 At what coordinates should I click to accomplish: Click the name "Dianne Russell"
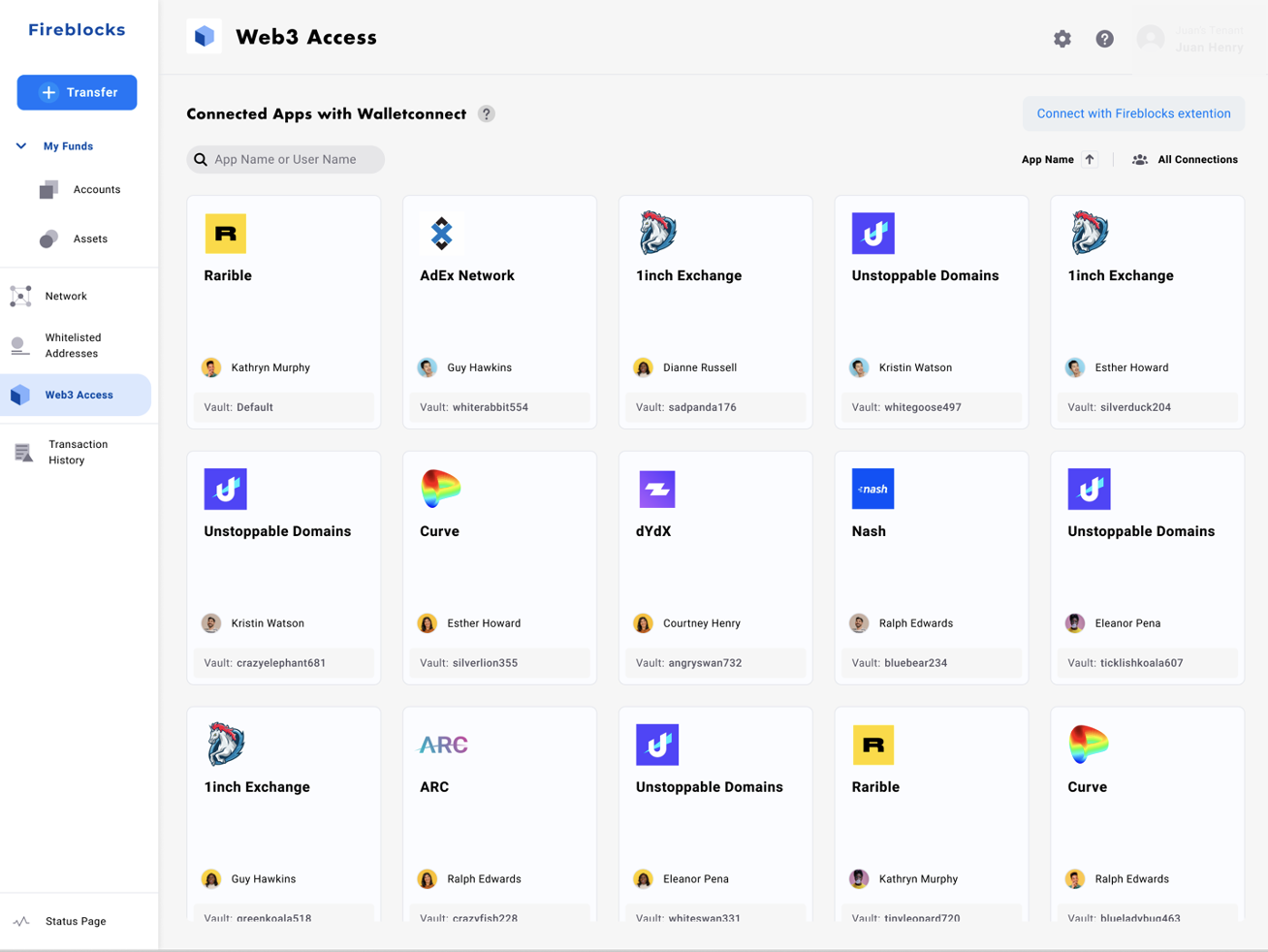[700, 367]
